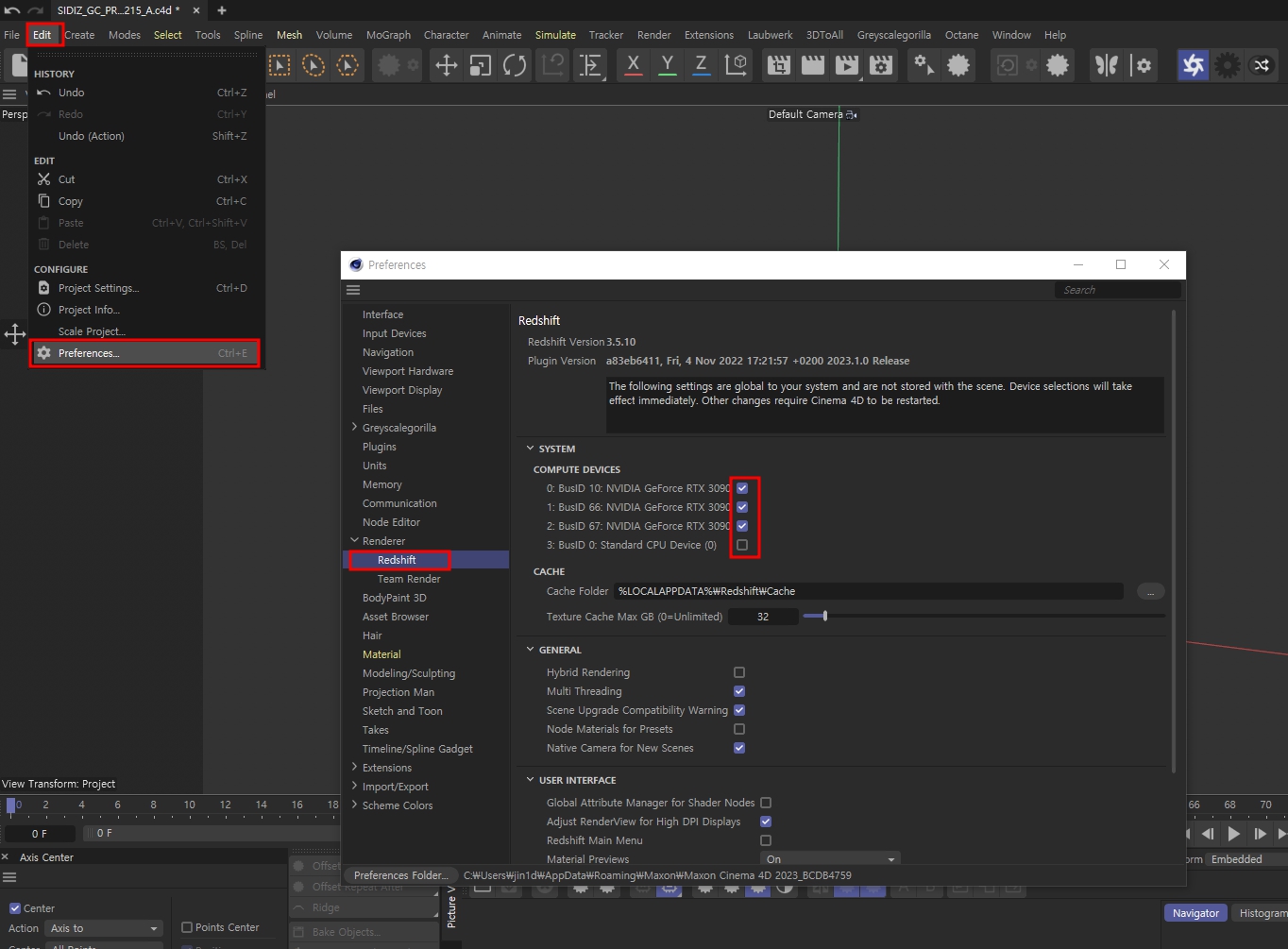Click the Preferences Search field
Screen dimensions: 1288x949
tap(1117, 290)
